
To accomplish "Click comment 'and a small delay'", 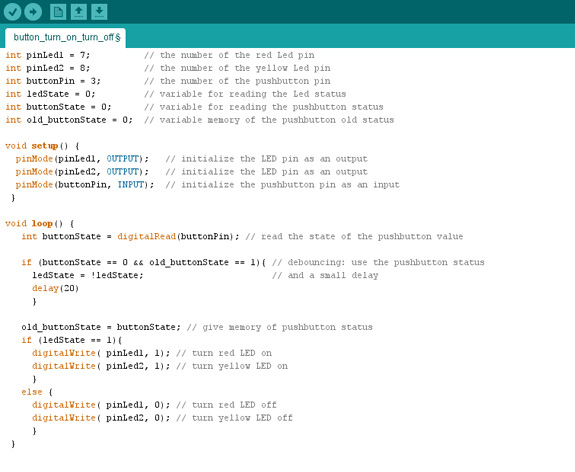I will 333,275.
